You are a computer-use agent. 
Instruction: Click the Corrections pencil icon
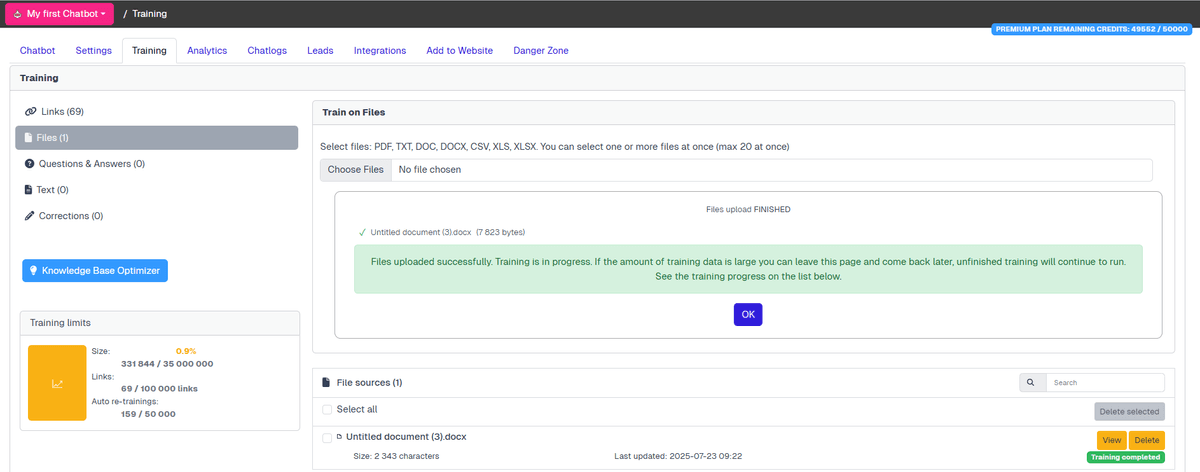pos(30,215)
